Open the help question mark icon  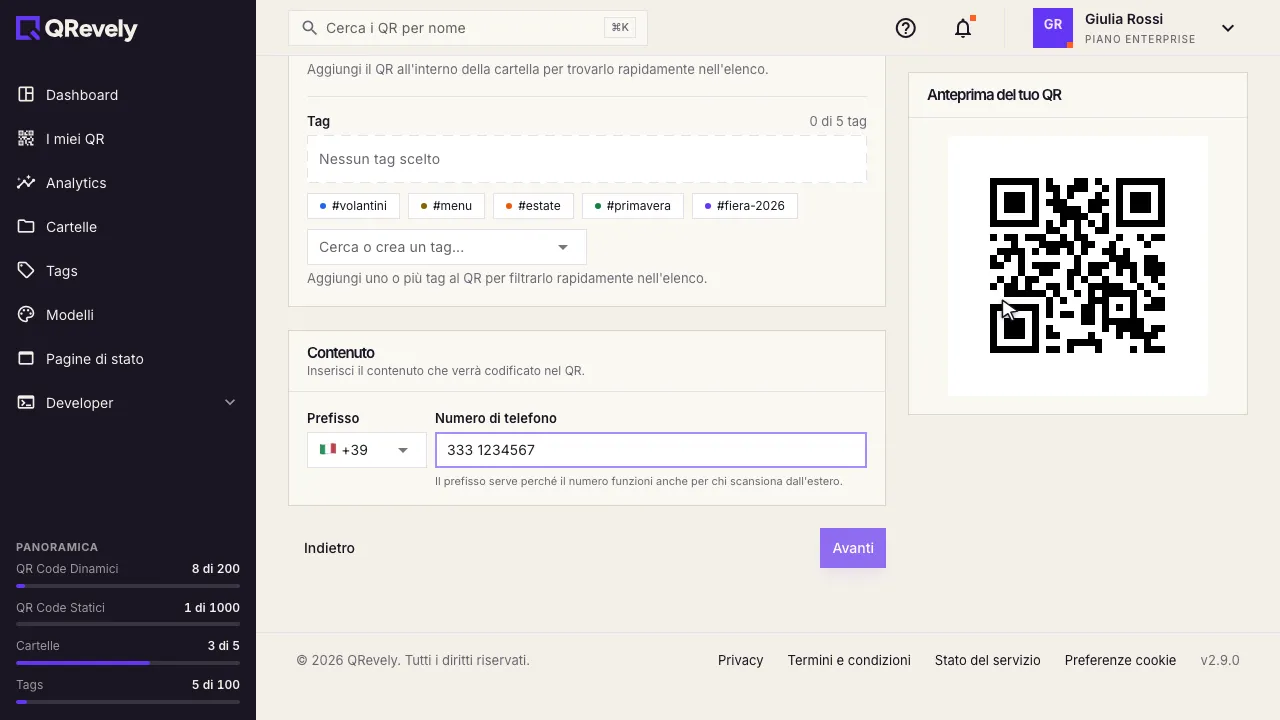[906, 28]
